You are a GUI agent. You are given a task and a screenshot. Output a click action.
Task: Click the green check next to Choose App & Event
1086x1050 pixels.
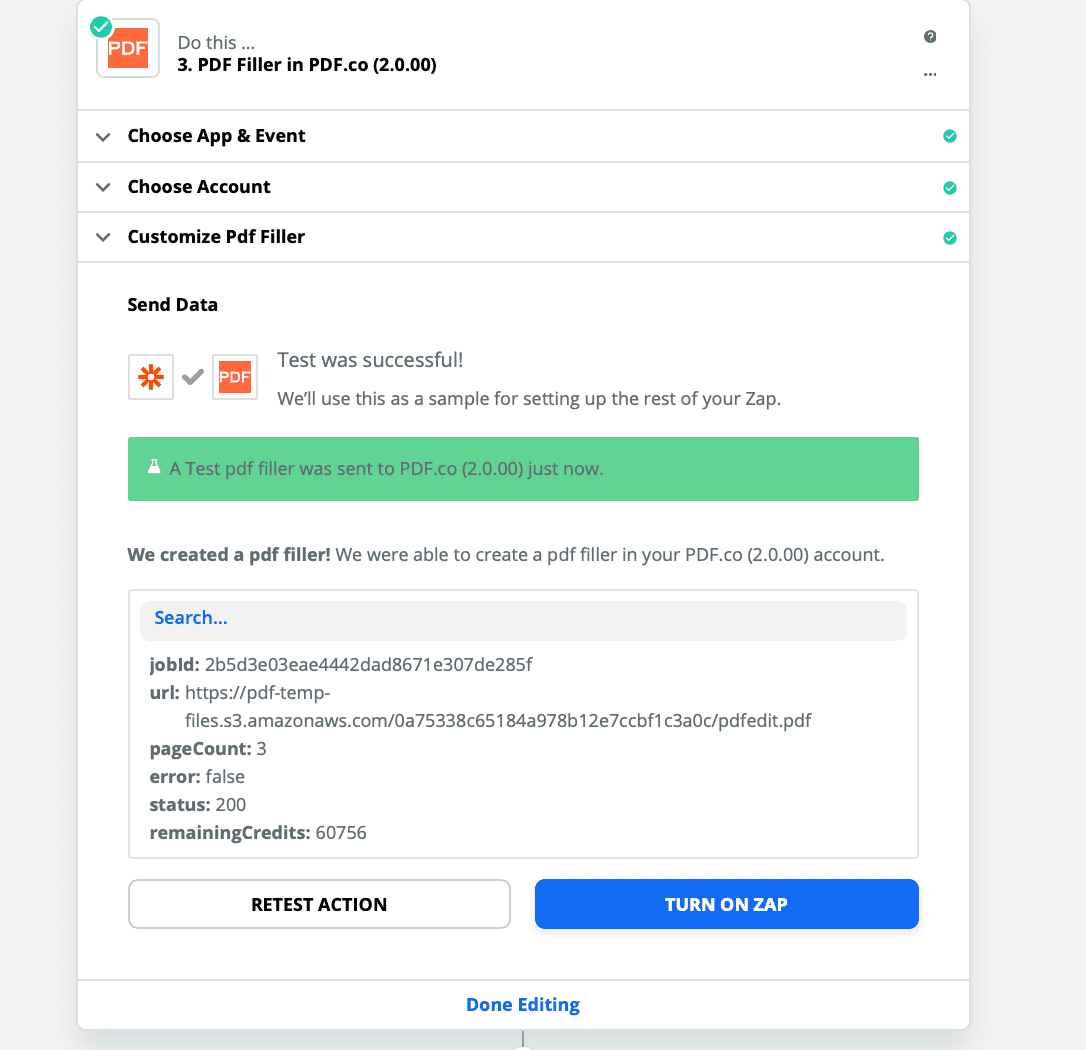coord(950,136)
